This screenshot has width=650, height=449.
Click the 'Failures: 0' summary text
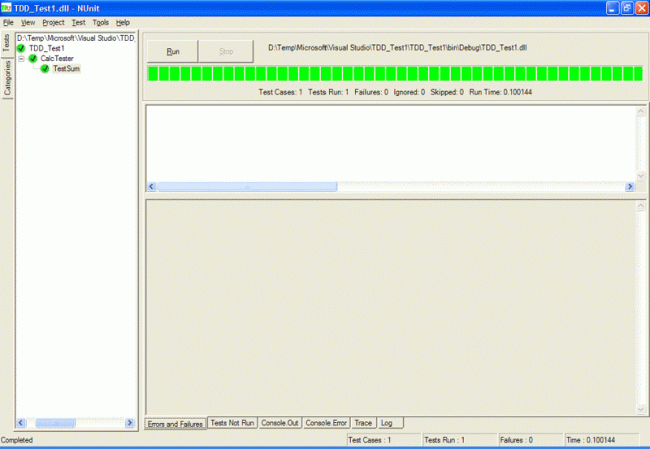click(371, 92)
